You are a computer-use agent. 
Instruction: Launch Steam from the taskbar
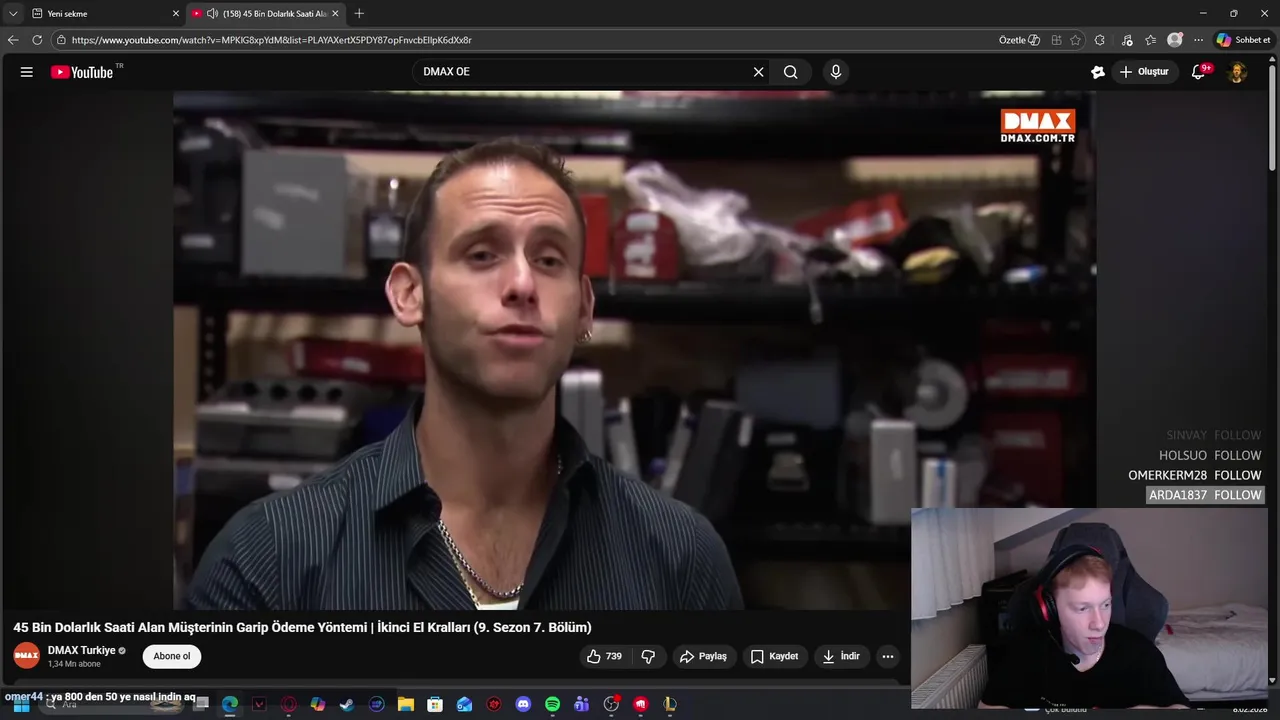[x=347, y=704]
